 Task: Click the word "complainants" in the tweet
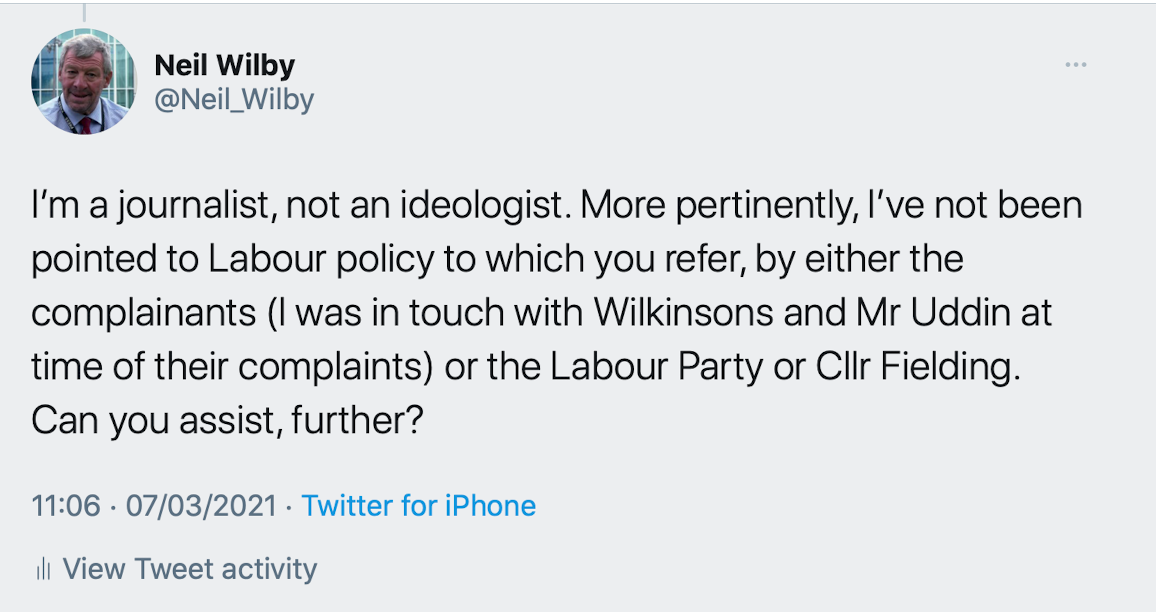click(x=143, y=312)
